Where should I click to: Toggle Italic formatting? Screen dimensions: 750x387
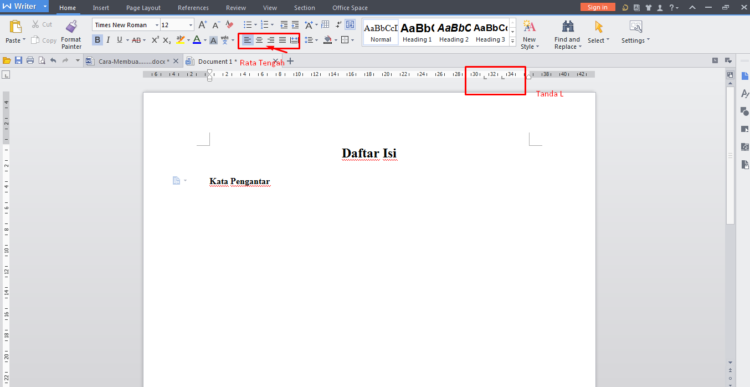(x=108, y=40)
